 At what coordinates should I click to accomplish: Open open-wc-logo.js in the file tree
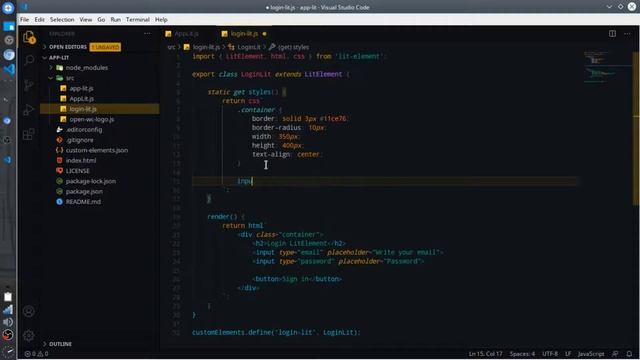pos(91,119)
